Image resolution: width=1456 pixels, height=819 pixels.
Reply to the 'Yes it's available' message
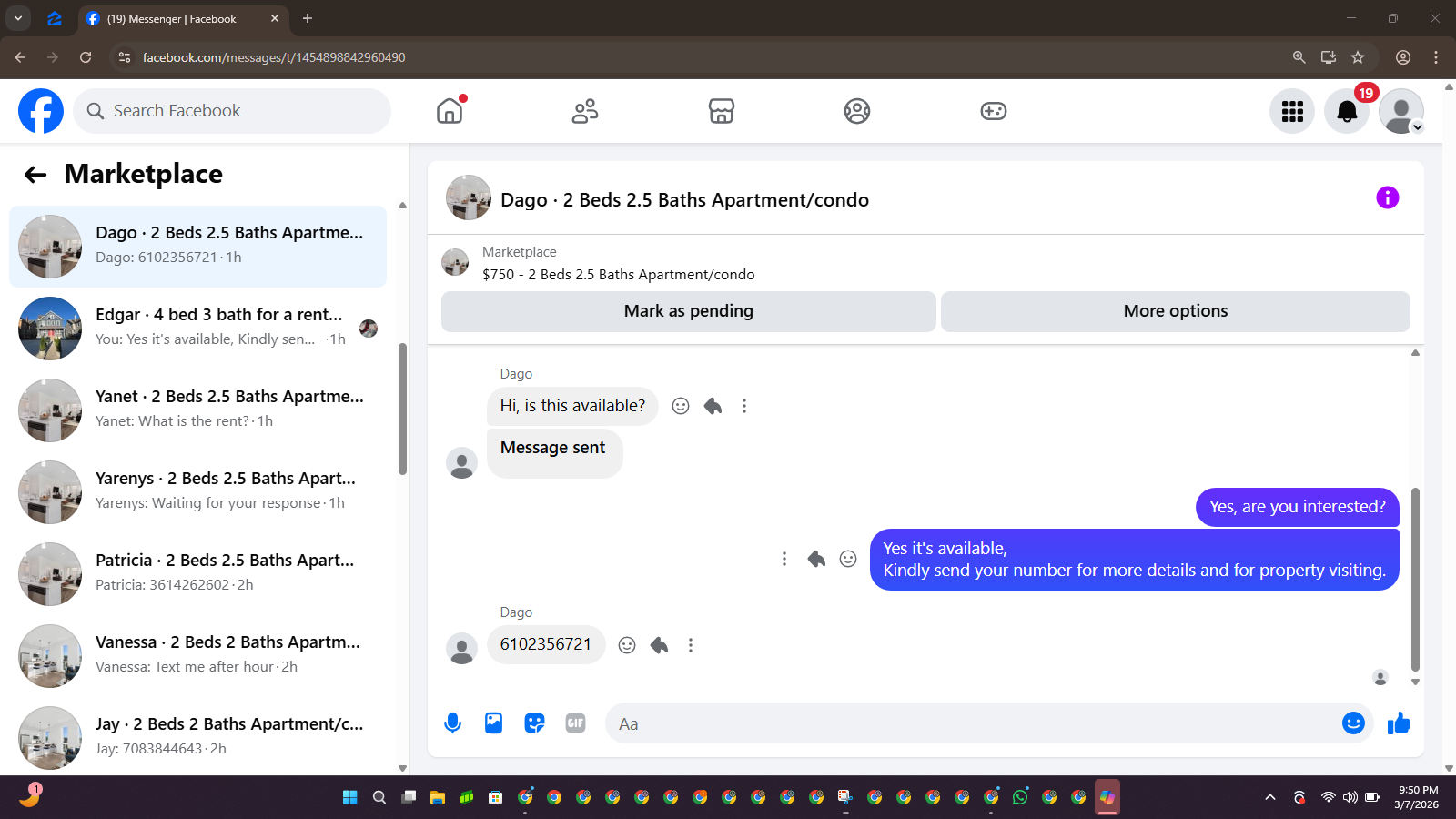(x=816, y=559)
